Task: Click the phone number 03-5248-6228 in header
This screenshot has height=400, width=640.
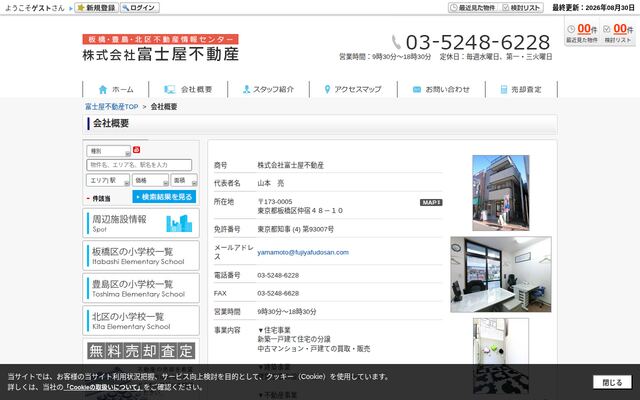Action: point(478,42)
